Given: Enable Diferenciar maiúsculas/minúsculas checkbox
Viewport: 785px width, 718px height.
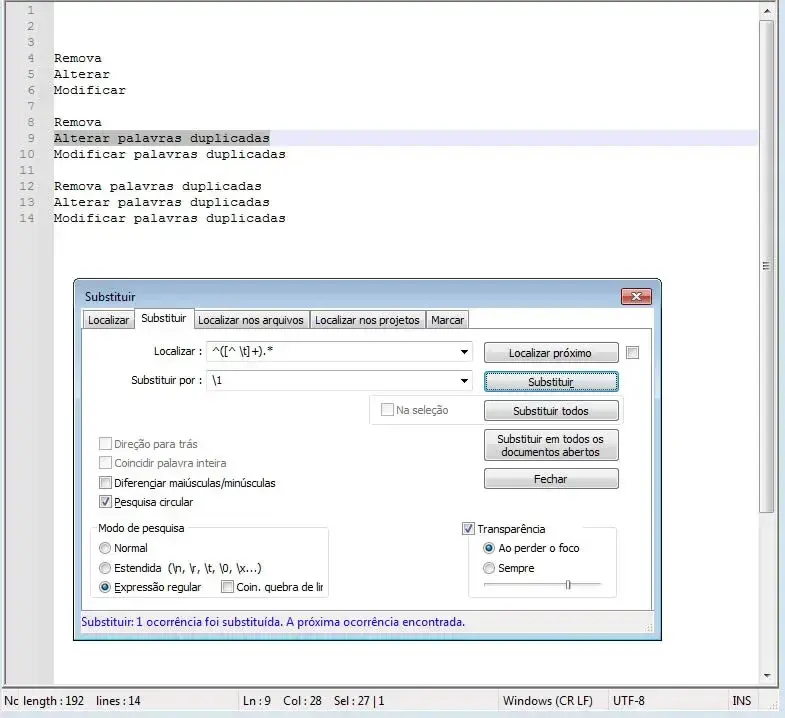Looking at the screenshot, I should point(106,483).
